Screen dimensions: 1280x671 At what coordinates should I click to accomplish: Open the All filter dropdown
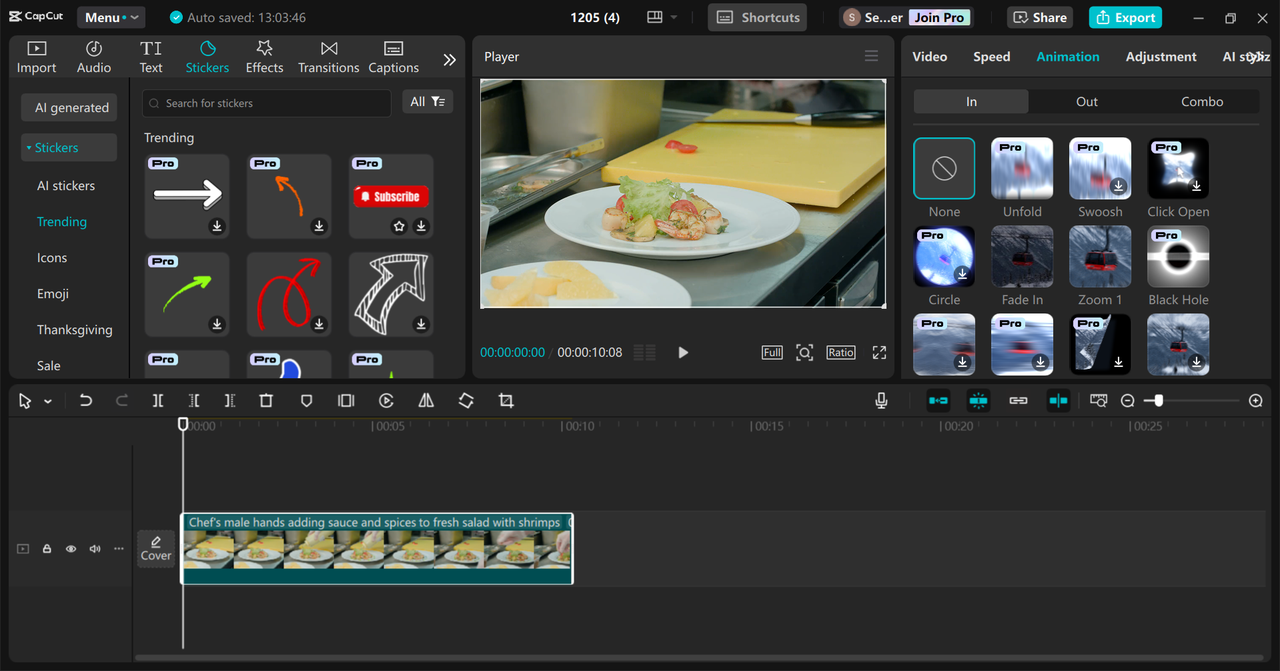click(x=428, y=101)
